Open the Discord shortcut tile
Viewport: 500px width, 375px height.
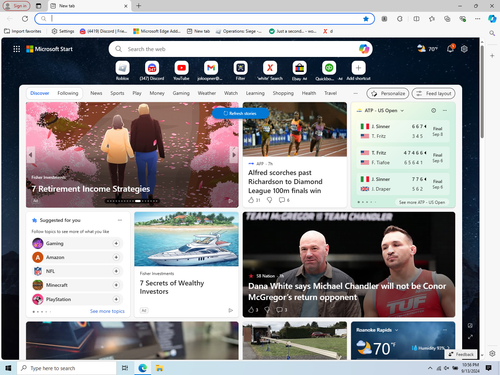tap(152, 68)
